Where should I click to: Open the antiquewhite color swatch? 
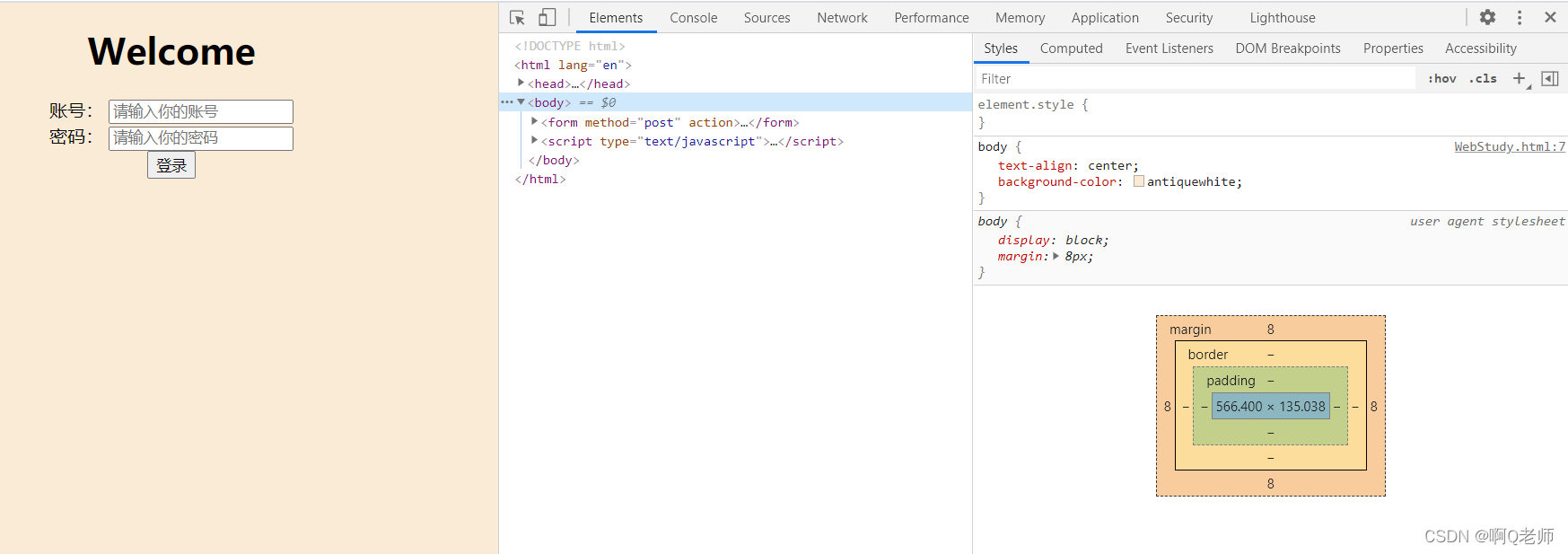click(x=1139, y=181)
